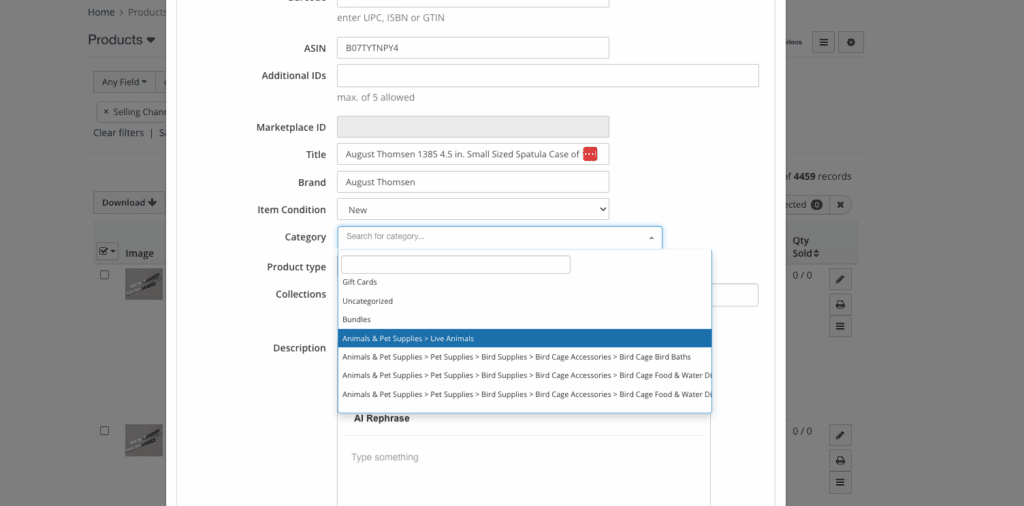Click the edit pencil icon for second product
Image resolution: width=1024 pixels, height=506 pixels.
pos(841,435)
